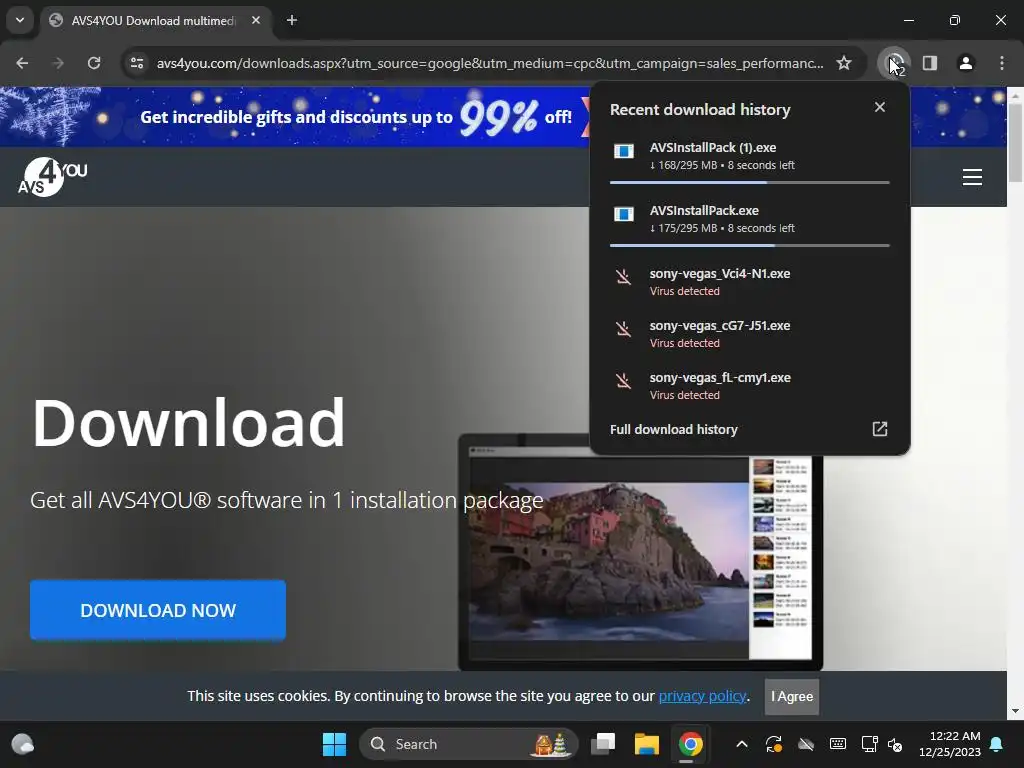Select the sony-vegas_fL-cmy1.exe download entry
This screenshot has height=768, width=1024.
(750, 386)
